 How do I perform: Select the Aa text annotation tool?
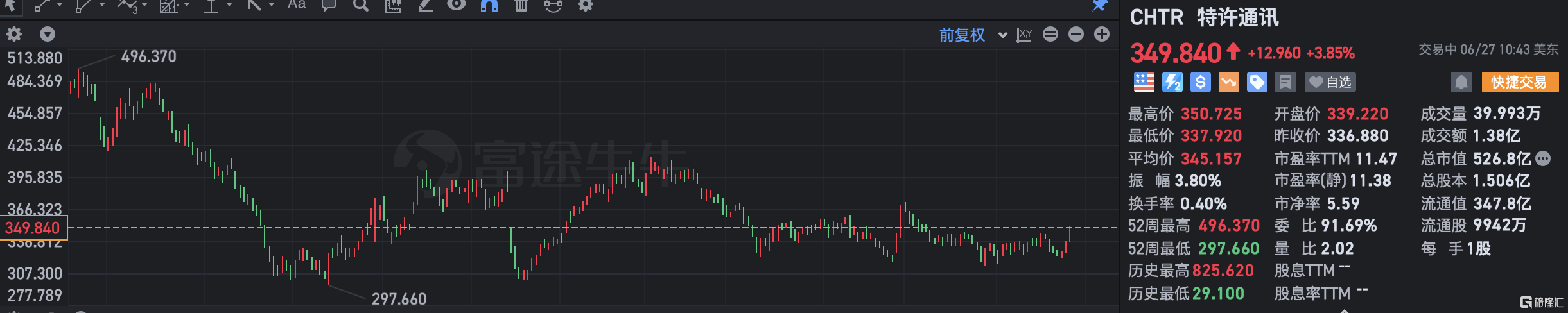[x=297, y=5]
